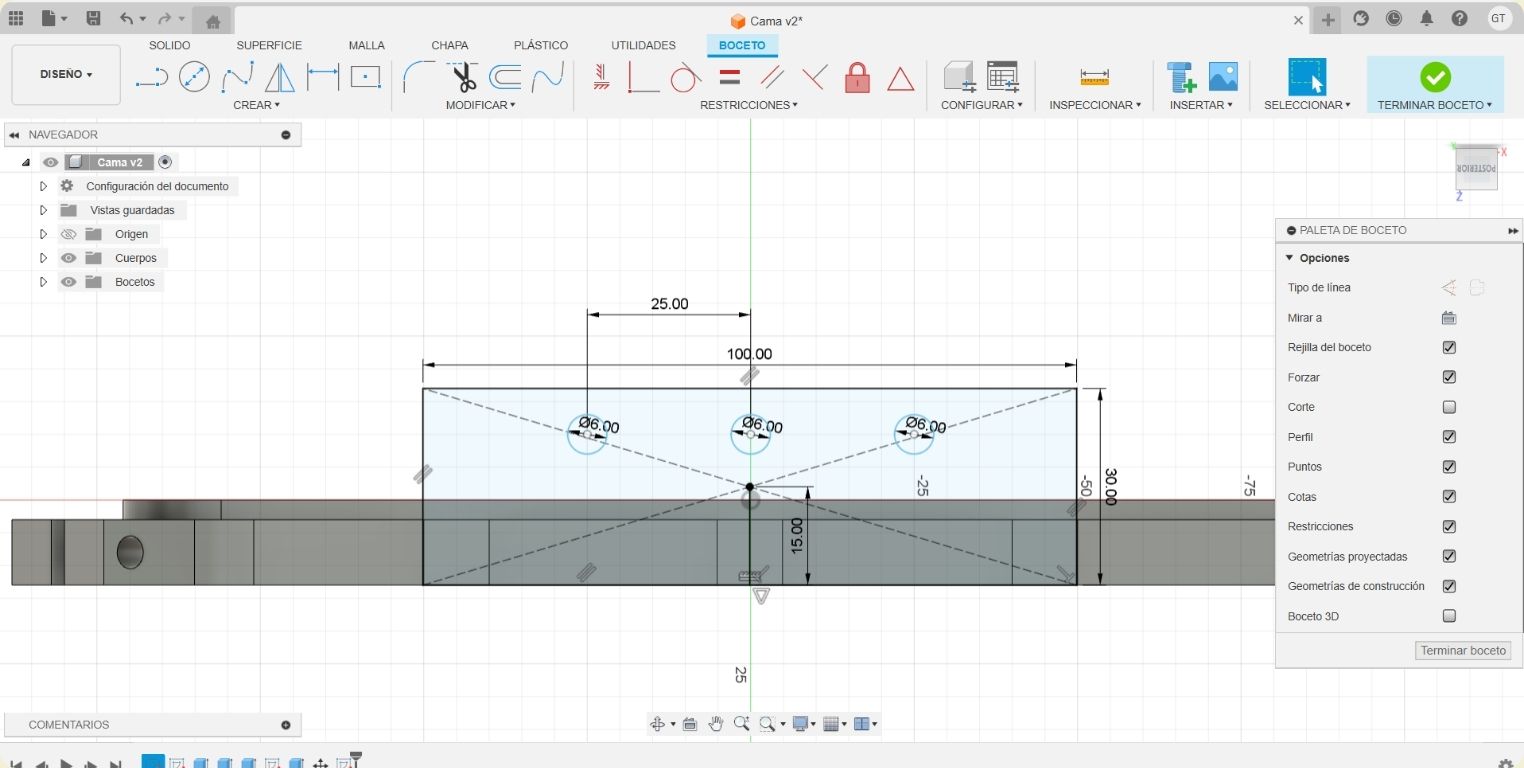This screenshot has height=768, width=1524.
Task: Enable the Boceto 3D checkbox
Action: pyautogui.click(x=1449, y=616)
